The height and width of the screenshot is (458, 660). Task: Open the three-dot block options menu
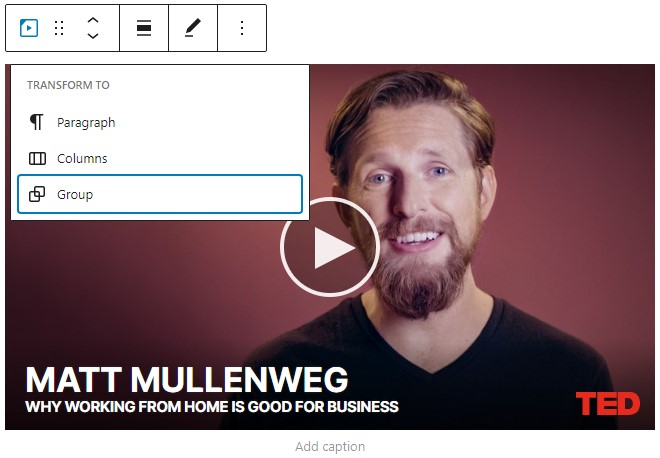(242, 28)
